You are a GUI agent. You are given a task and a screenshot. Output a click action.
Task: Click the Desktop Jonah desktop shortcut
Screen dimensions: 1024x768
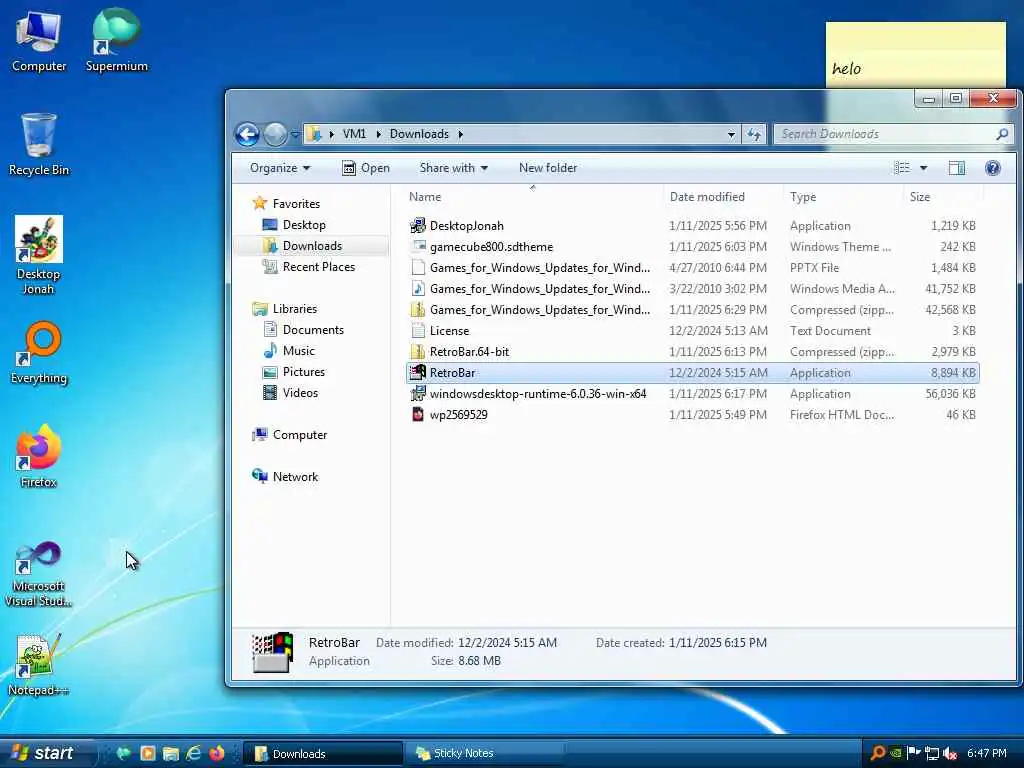point(39,255)
